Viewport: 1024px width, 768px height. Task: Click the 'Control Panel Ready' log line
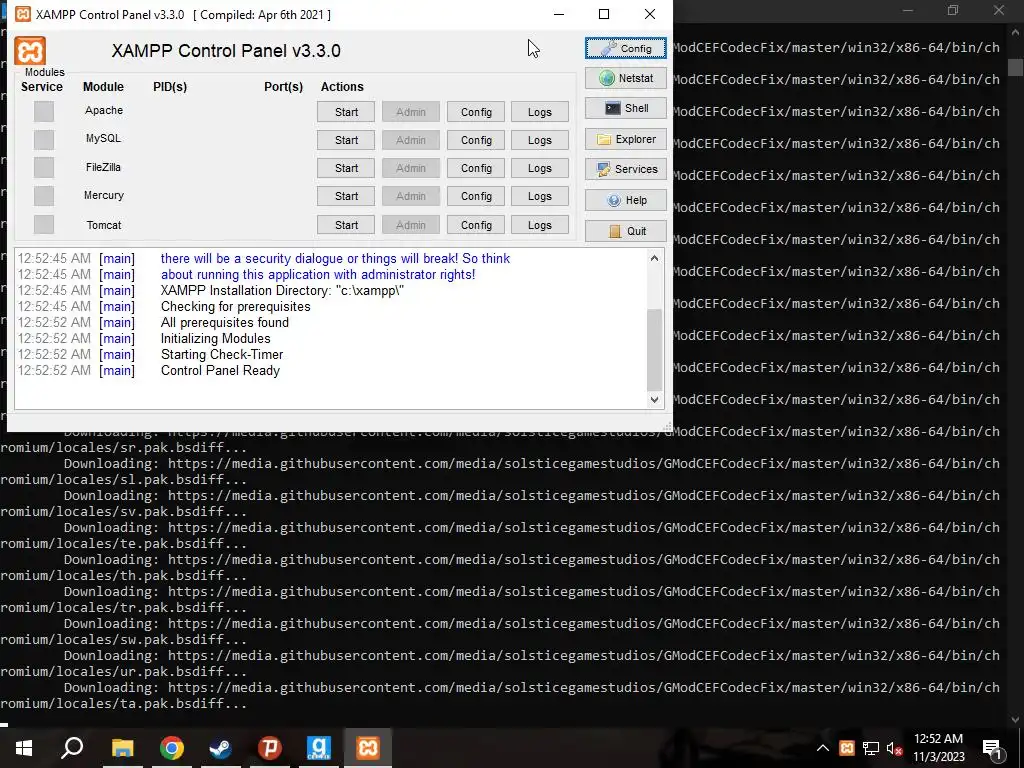click(x=220, y=370)
